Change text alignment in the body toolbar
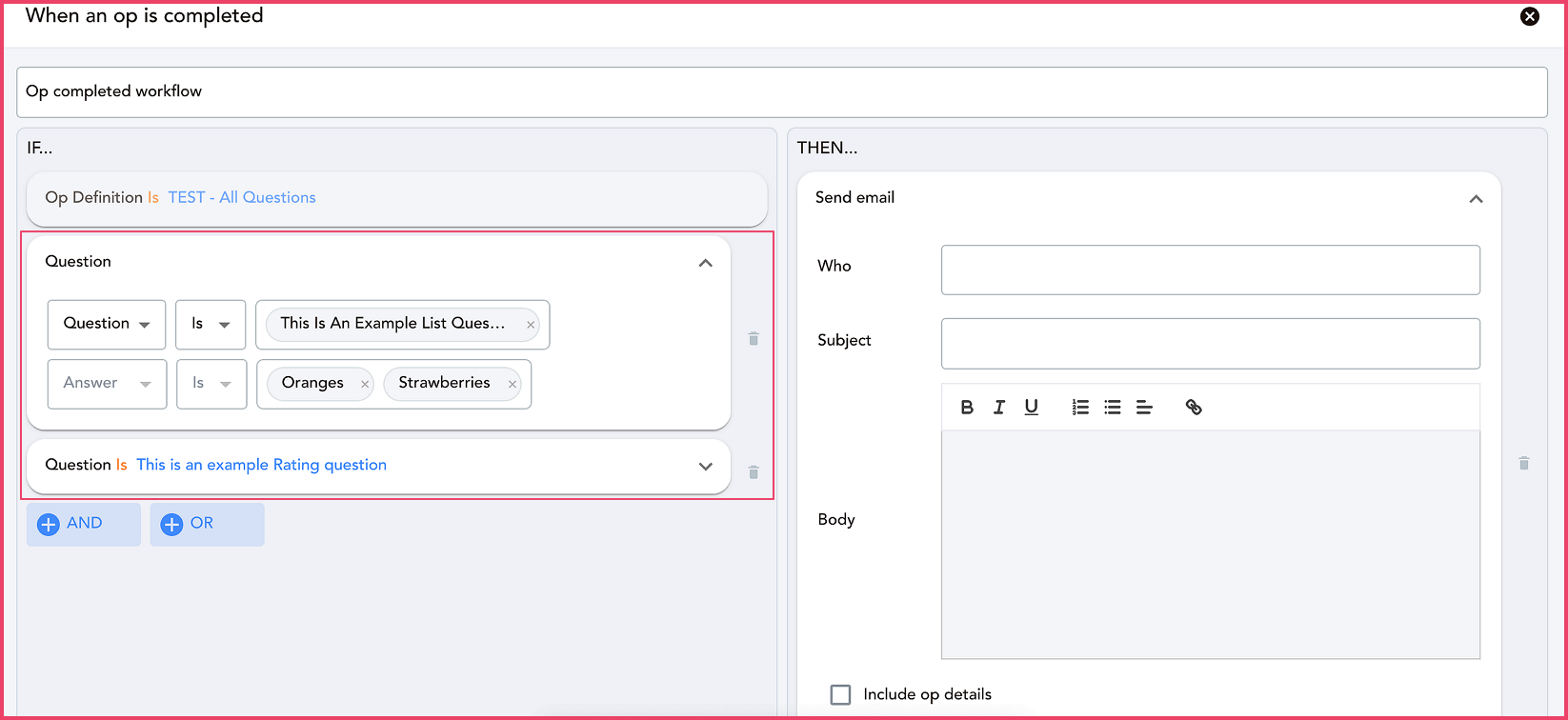Viewport: 1568px width, 720px height. tap(1144, 408)
